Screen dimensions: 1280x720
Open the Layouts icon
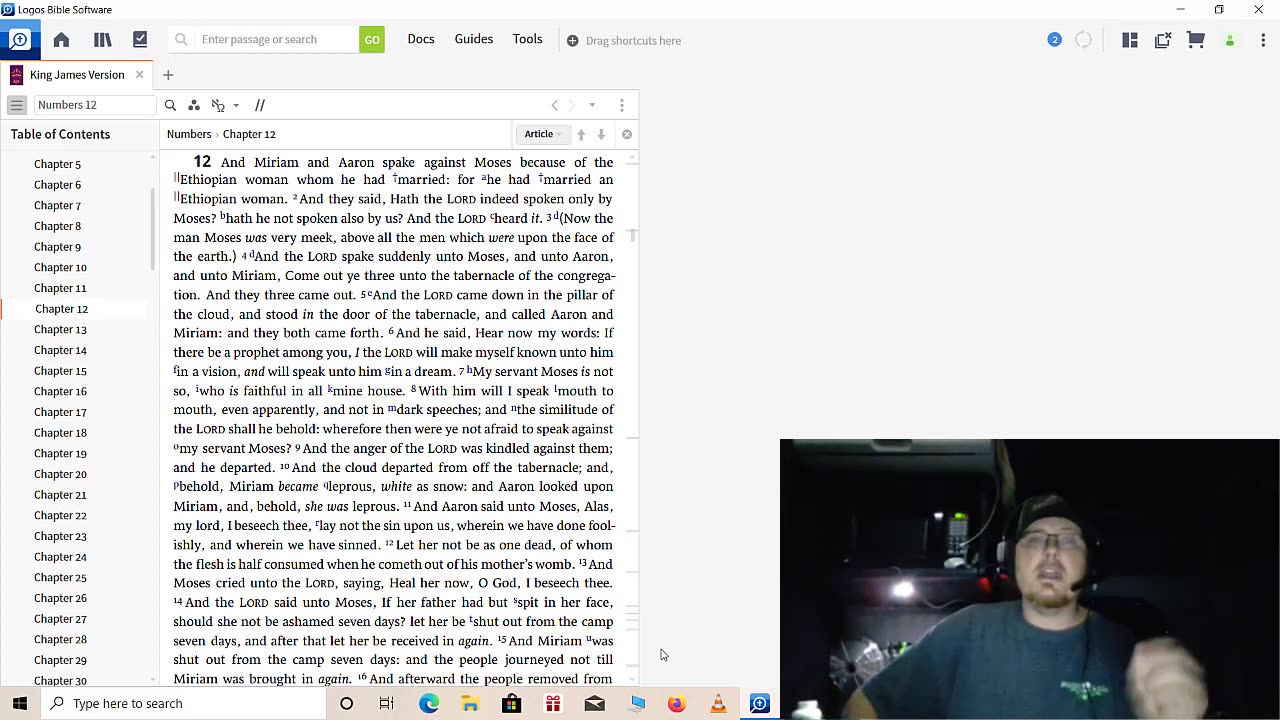[1130, 40]
